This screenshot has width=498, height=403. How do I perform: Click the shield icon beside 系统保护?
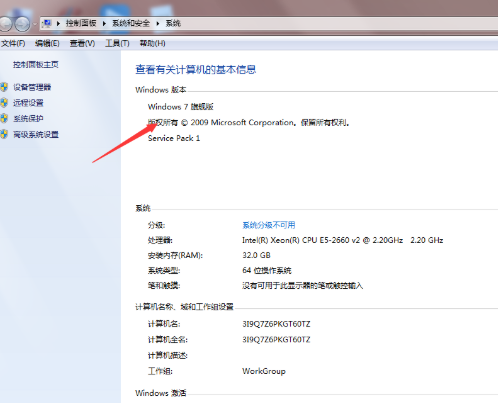pos(4,118)
